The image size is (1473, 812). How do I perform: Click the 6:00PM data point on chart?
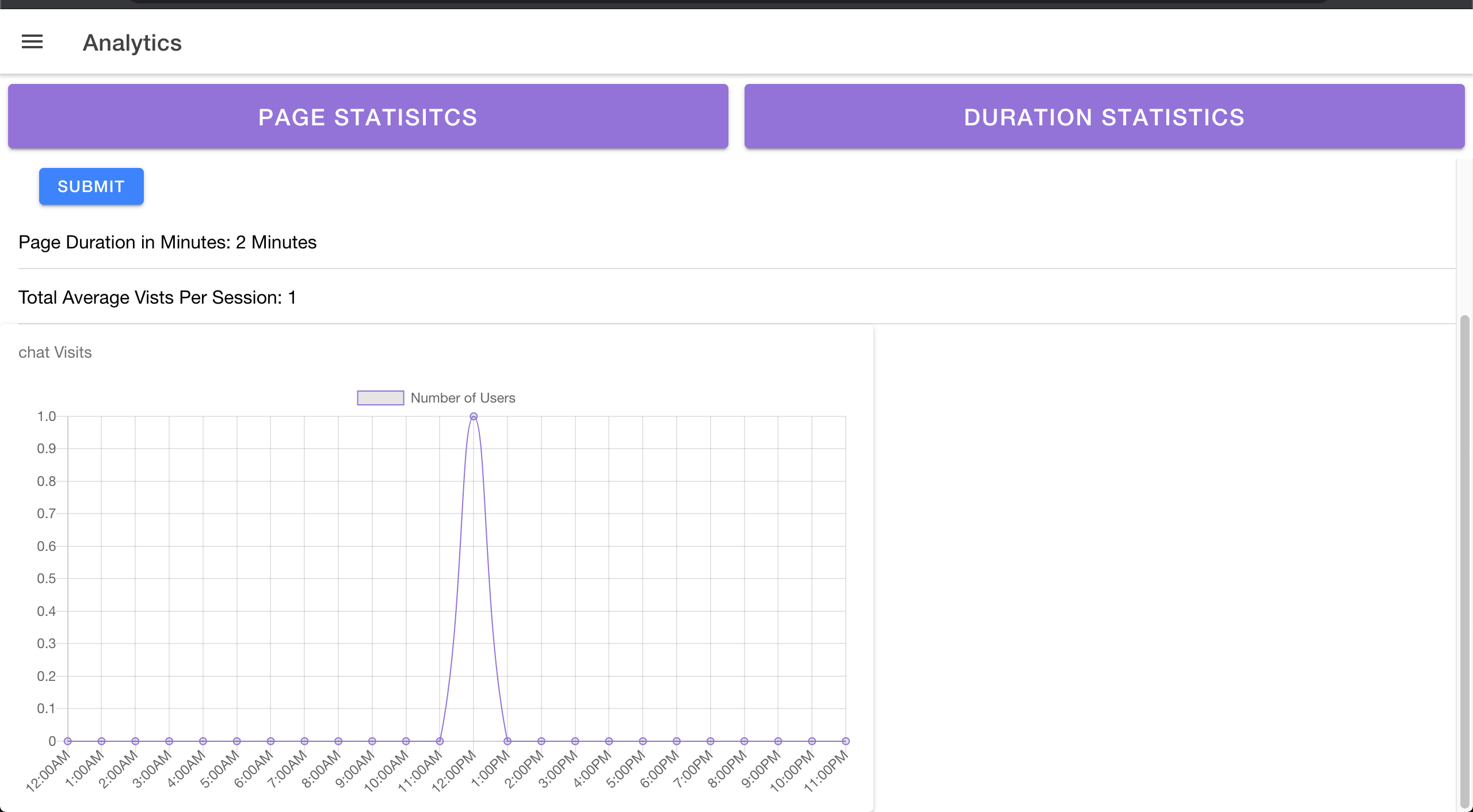coord(677,741)
